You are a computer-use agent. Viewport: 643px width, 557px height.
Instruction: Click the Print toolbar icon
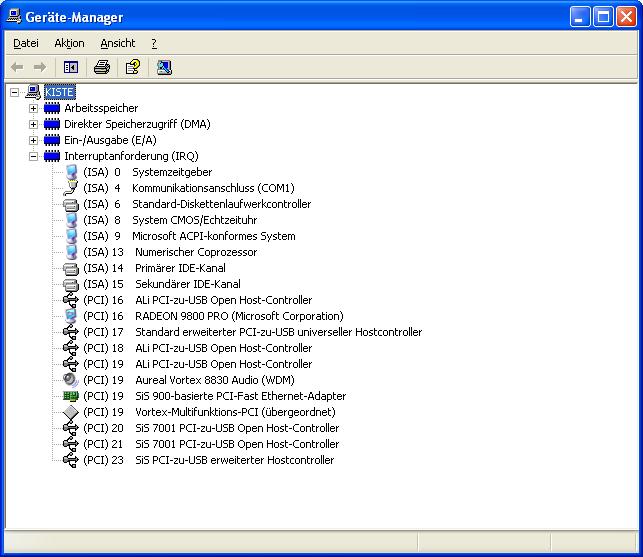102,67
